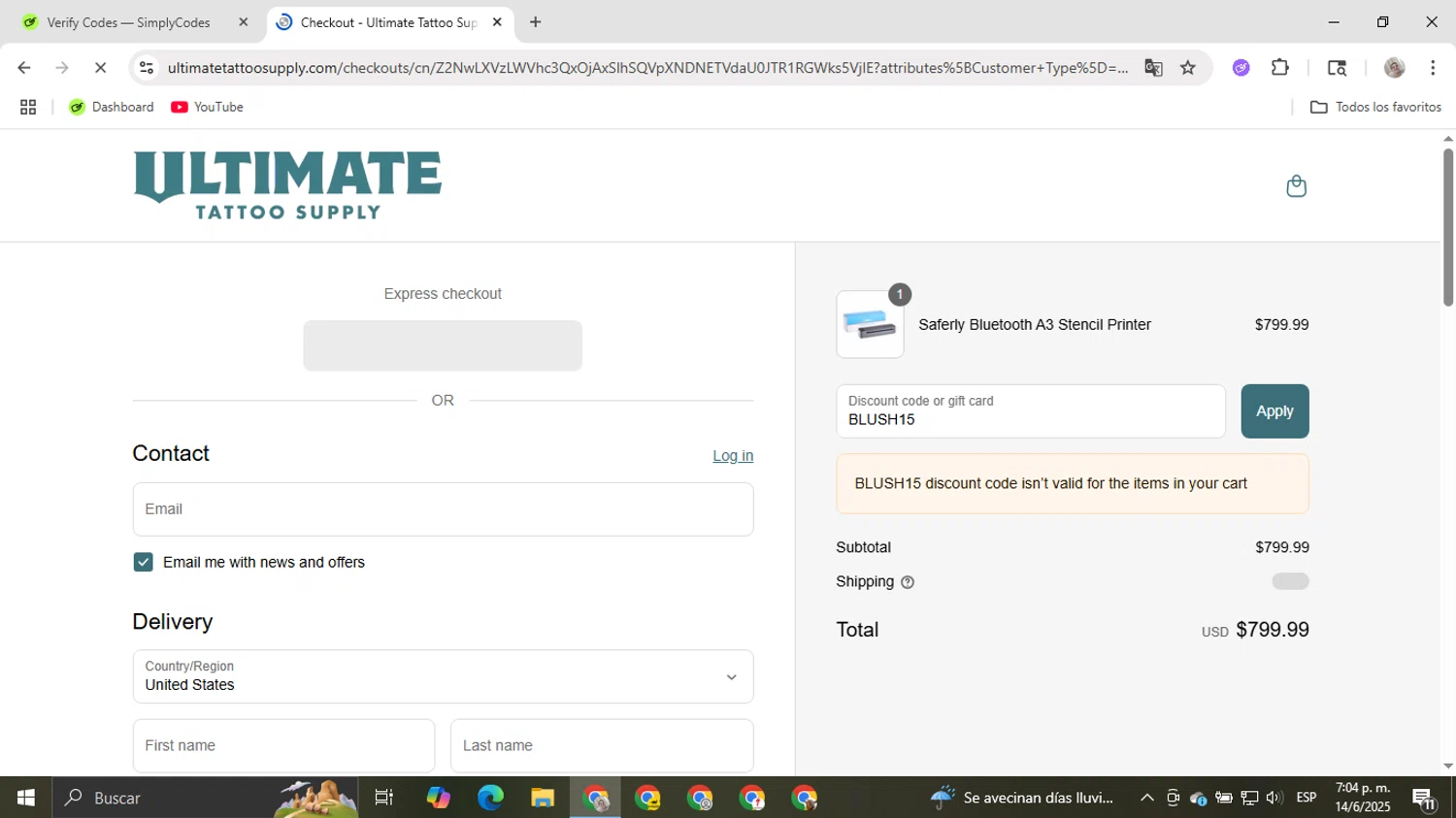1456x818 pixels.
Task: Open the notification center icon
Action: pos(1425,799)
